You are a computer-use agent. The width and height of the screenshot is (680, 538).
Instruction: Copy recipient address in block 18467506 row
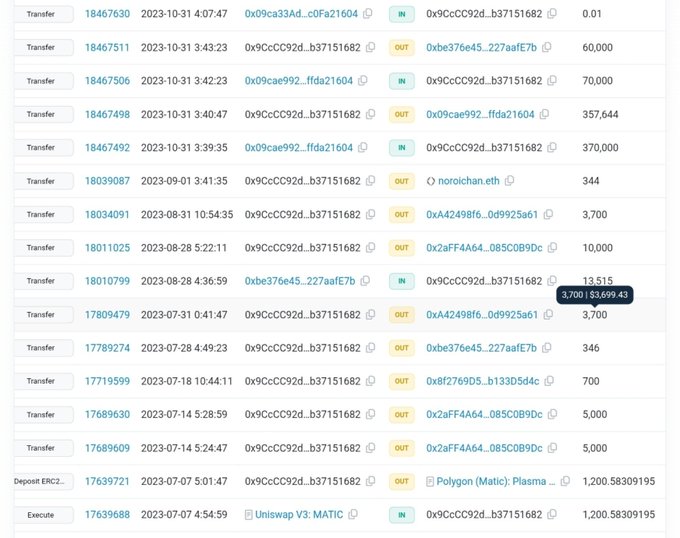click(x=552, y=81)
